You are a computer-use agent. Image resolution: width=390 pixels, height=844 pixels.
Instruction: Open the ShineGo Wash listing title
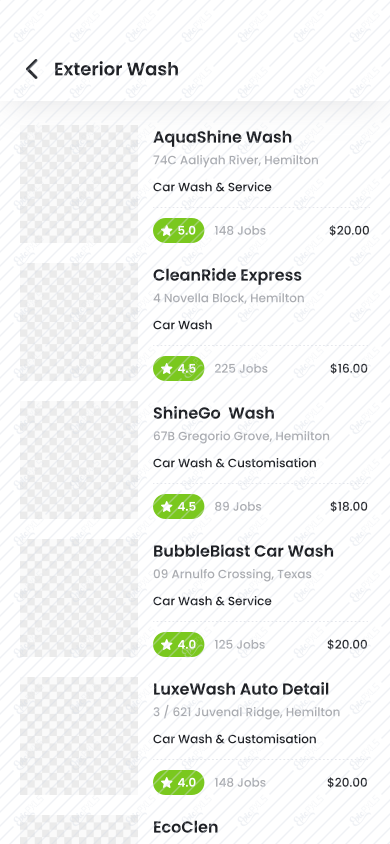click(x=214, y=413)
